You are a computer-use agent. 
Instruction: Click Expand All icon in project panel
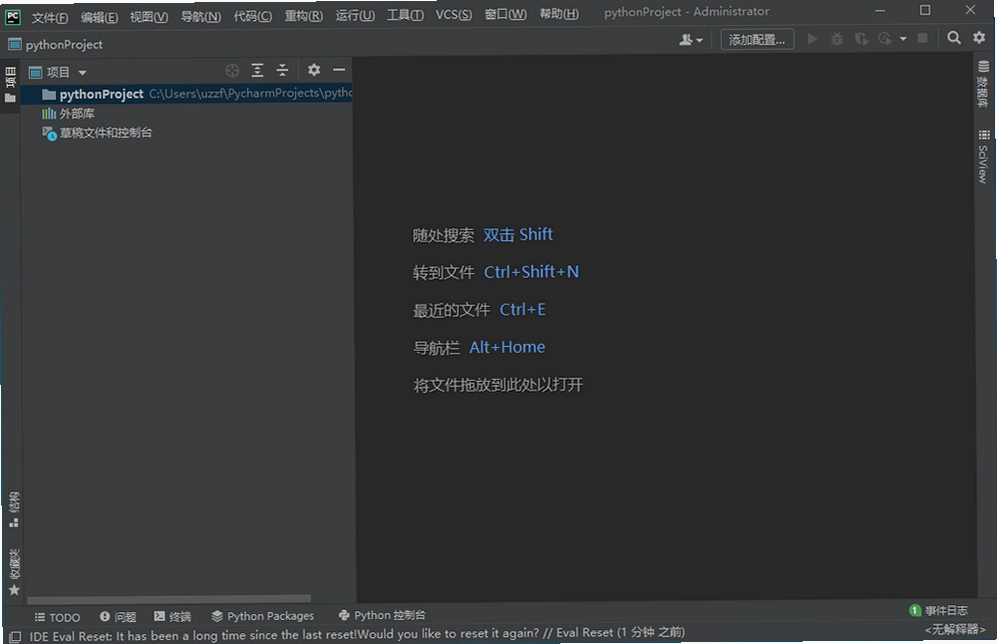tap(257, 70)
